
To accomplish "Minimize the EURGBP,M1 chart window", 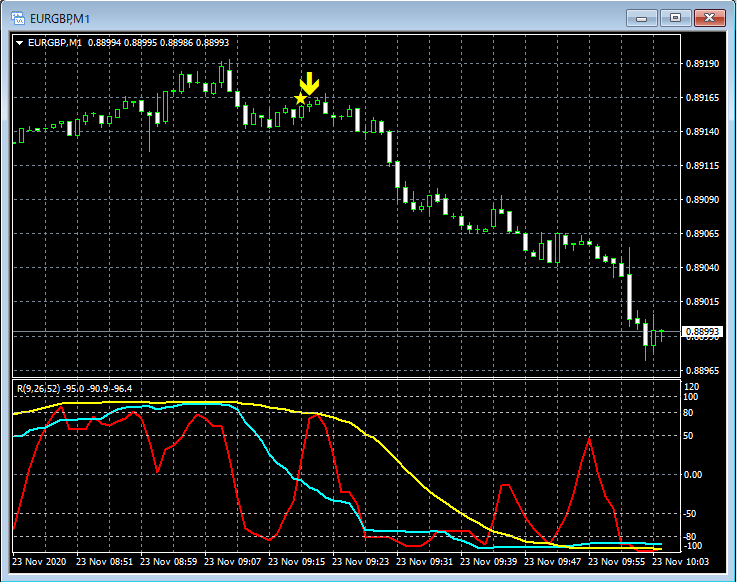I will click(641, 17).
